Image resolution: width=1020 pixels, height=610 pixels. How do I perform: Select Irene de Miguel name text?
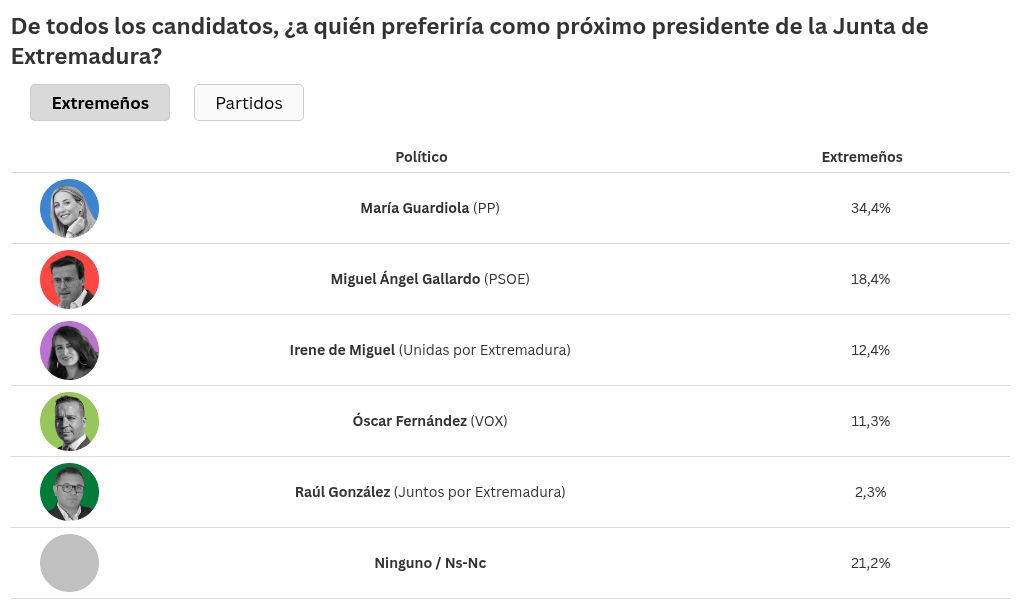click(342, 350)
